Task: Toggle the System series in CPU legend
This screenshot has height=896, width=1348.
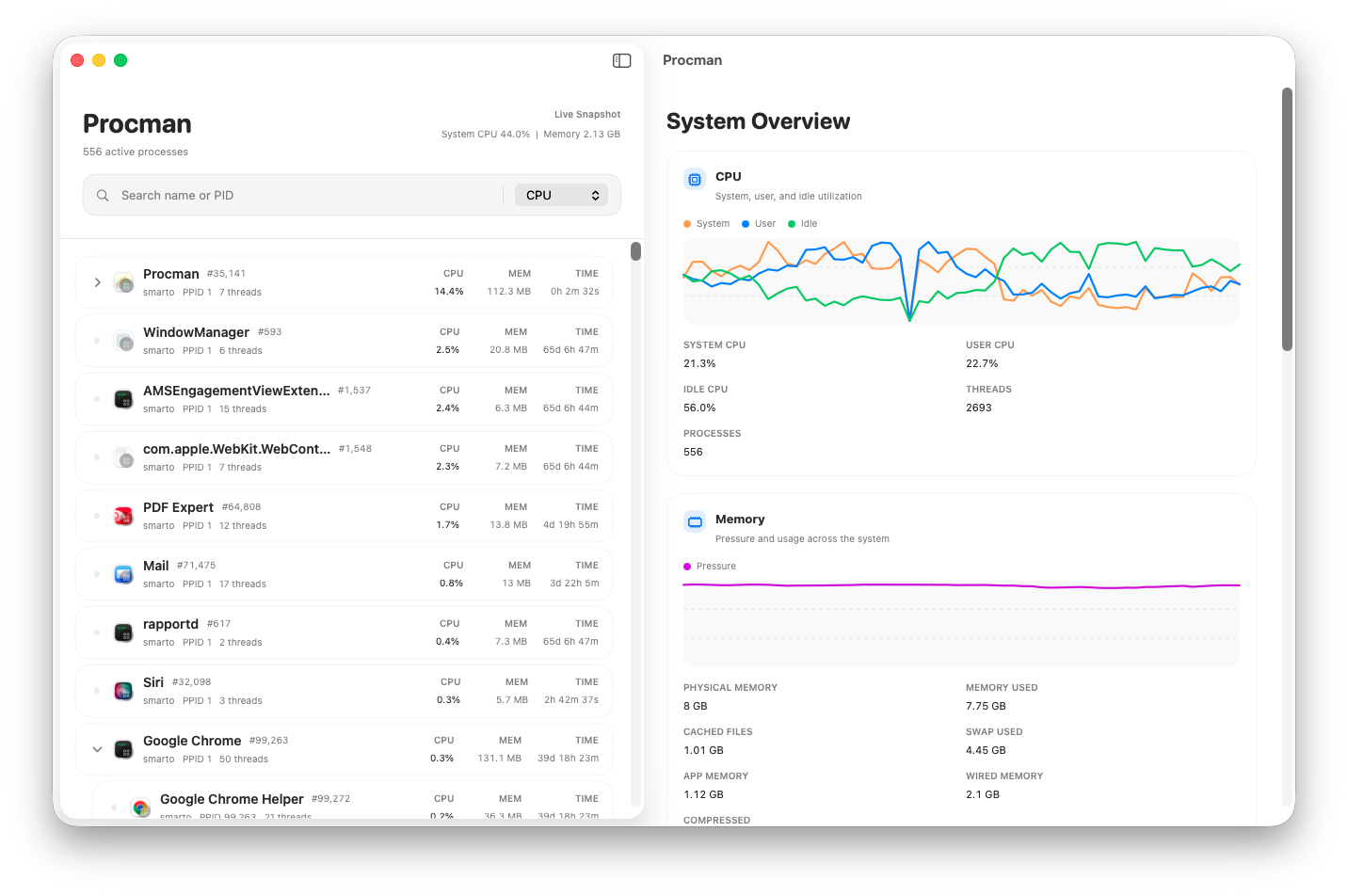Action: tap(707, 224)
